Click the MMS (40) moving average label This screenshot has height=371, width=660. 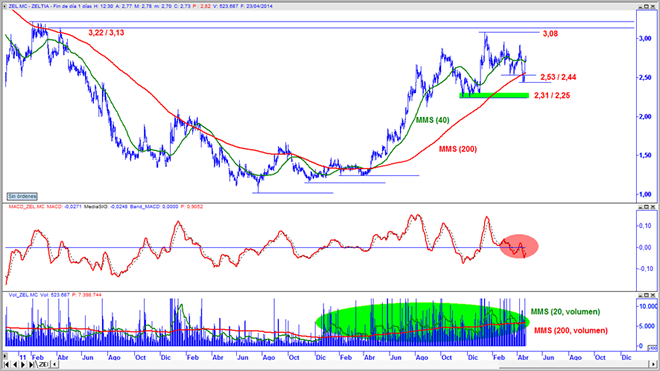pos(433,120)
